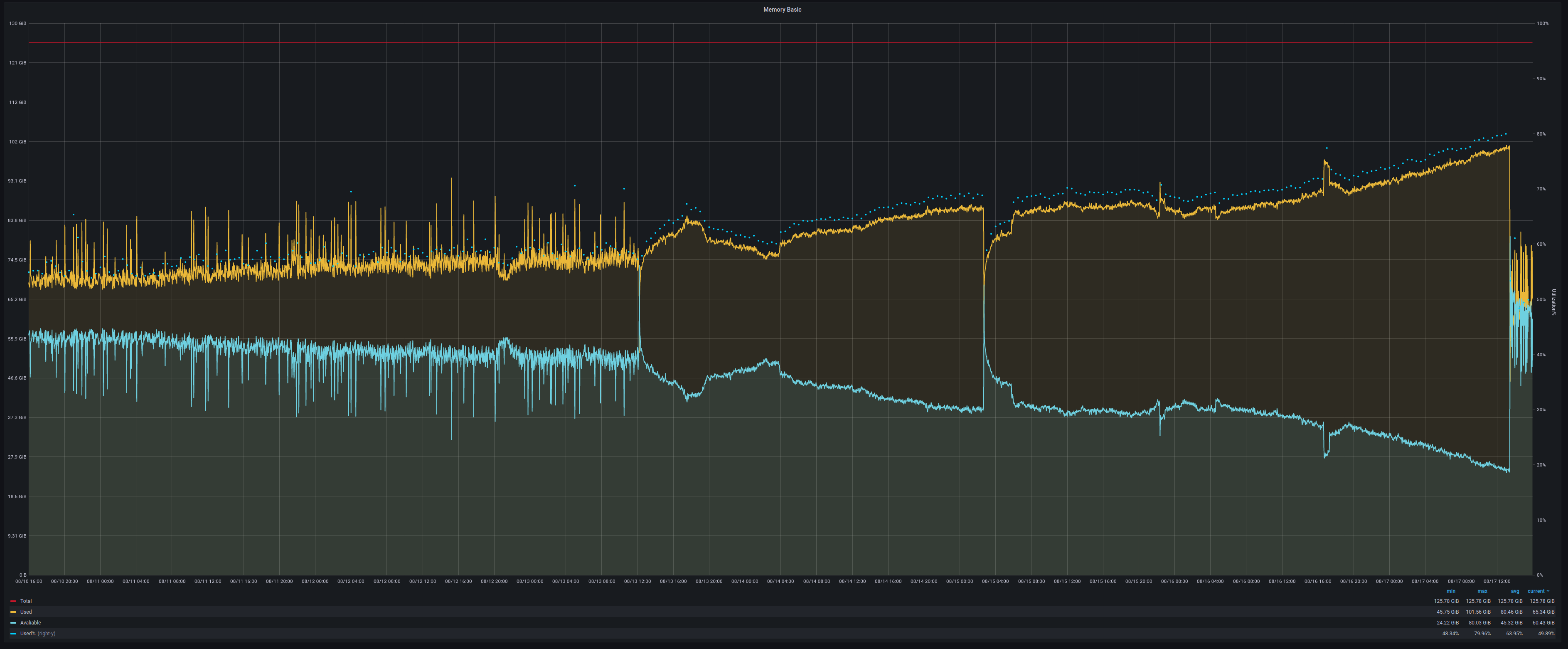Open the Memory Basic panel title menu
This screenshot has width=1568, height=649.
pyautogui.click(x=782, y=10)
